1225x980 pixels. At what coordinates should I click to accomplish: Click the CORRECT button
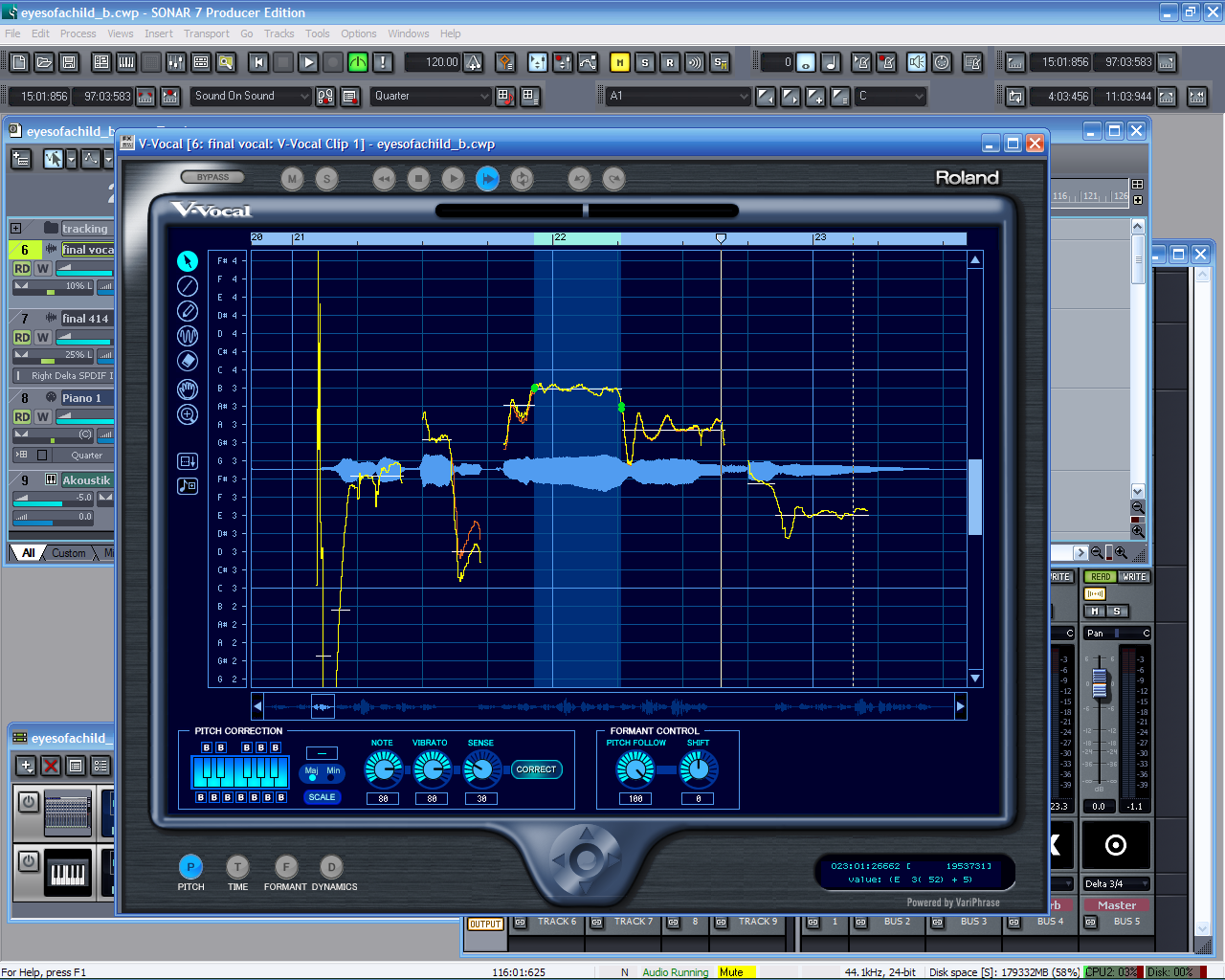(536, 769)
